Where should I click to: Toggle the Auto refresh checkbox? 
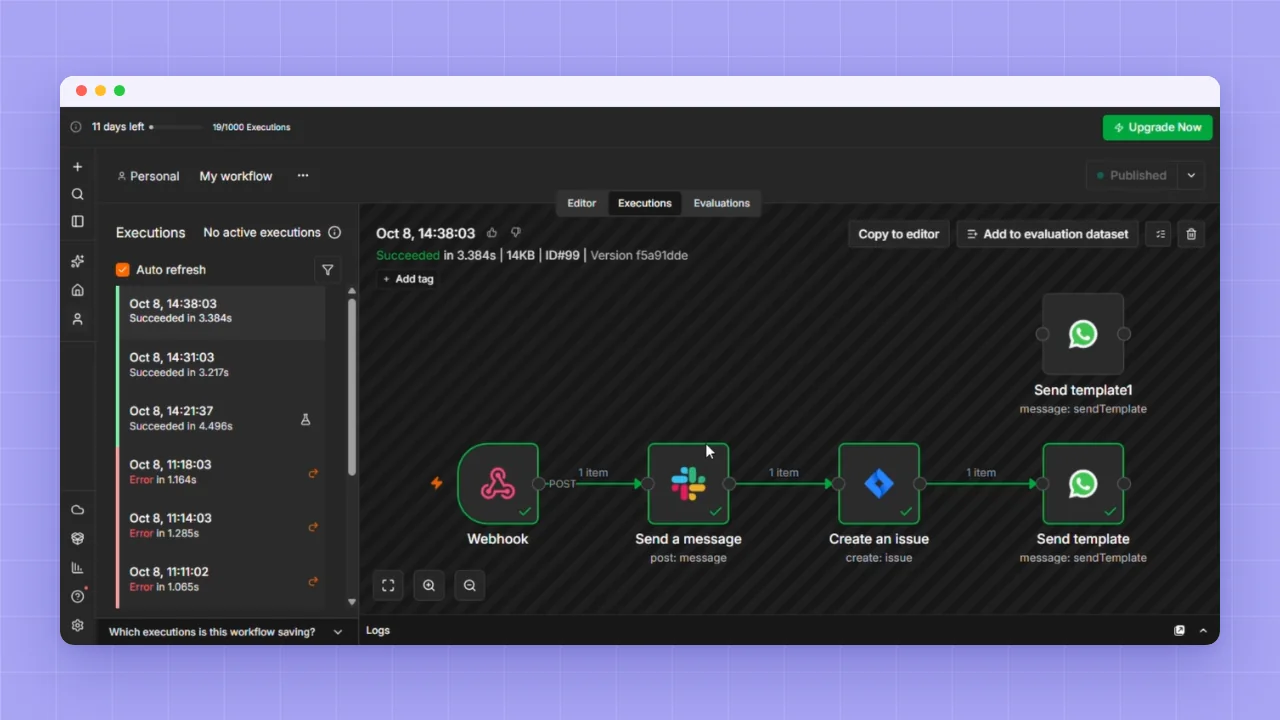pyautogui.click(x=123, y=270)
